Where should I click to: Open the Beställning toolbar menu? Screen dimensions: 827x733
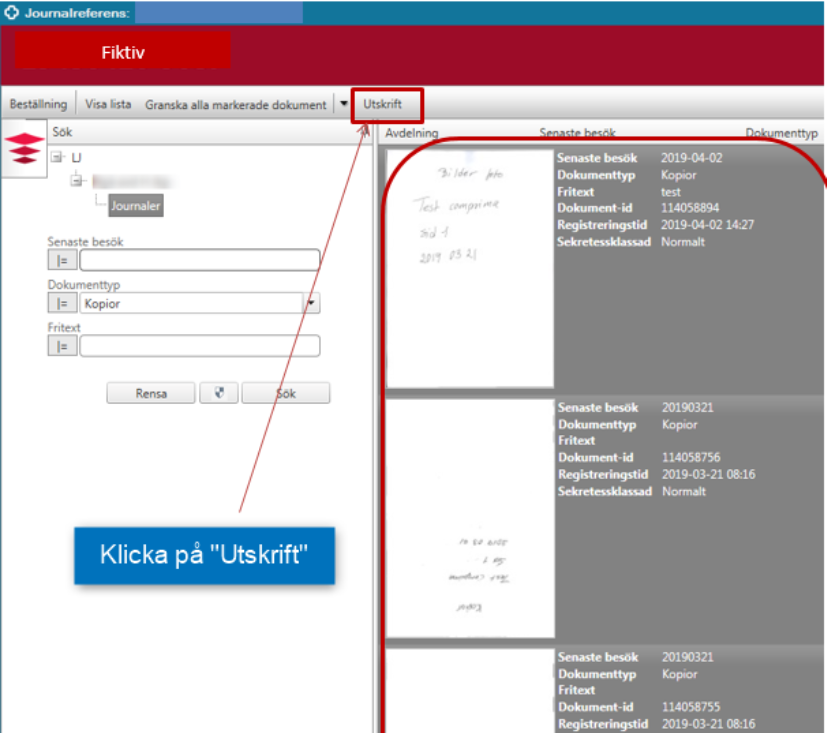tap(38, 104)
